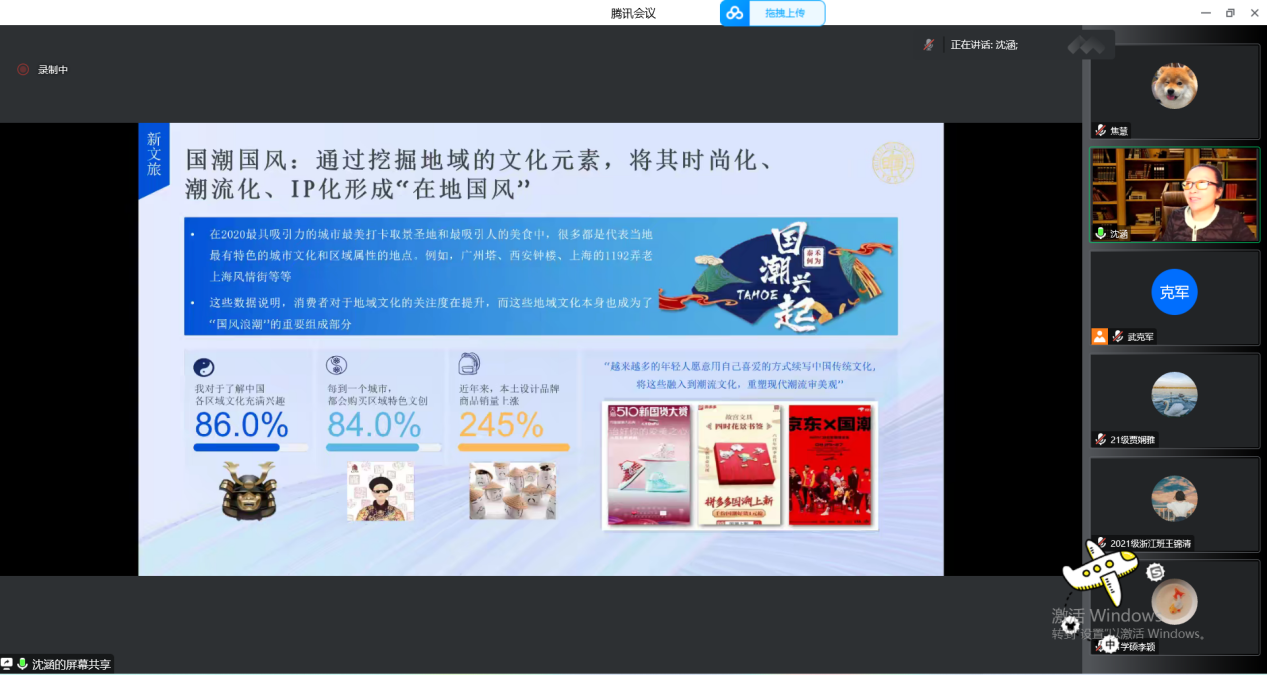Click the Sogou input method S icon

pyautogui.click(x=1155, y=572)
